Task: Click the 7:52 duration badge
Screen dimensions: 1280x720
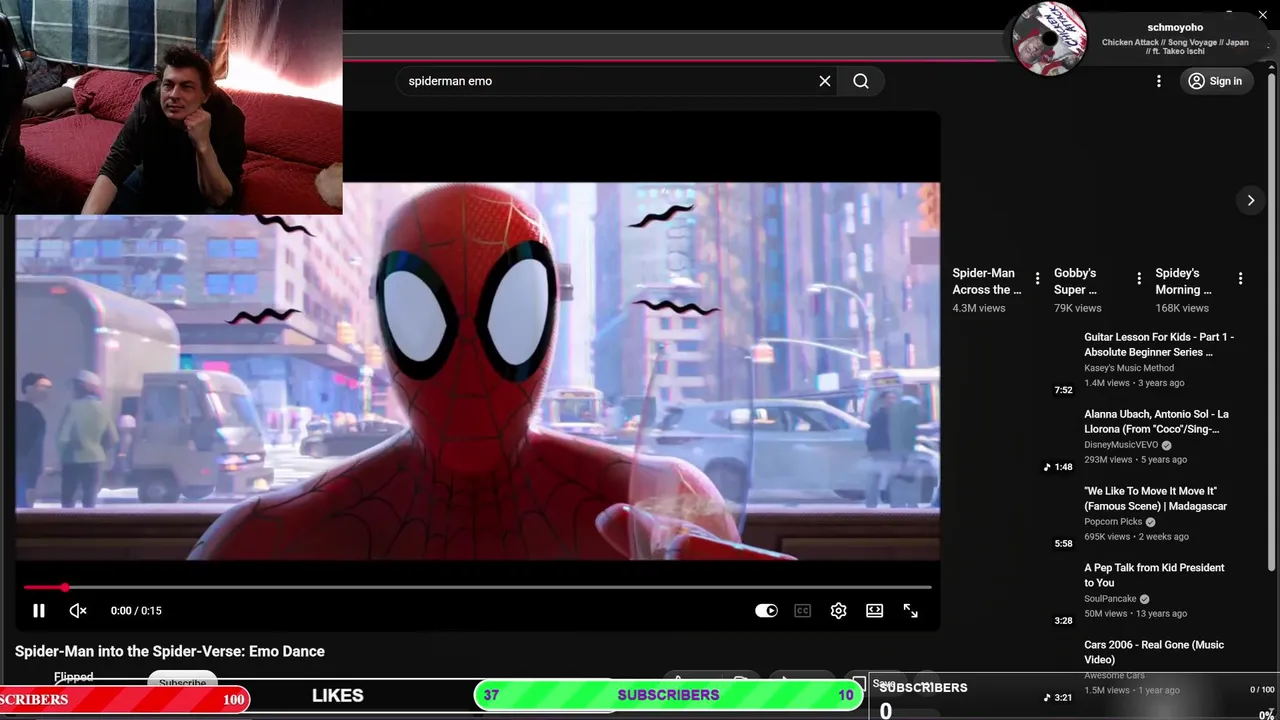Action: click(x=1063, y=390)
